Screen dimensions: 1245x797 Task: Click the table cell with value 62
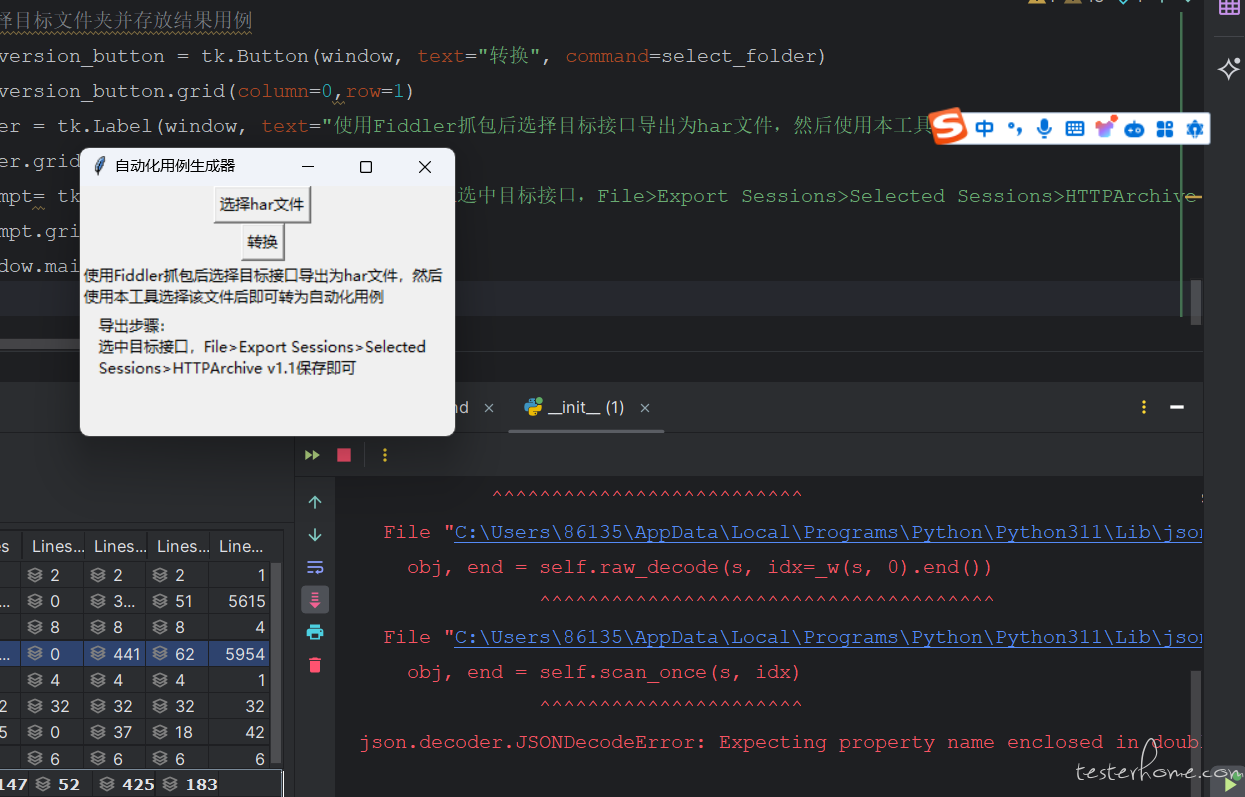[178, 654]
